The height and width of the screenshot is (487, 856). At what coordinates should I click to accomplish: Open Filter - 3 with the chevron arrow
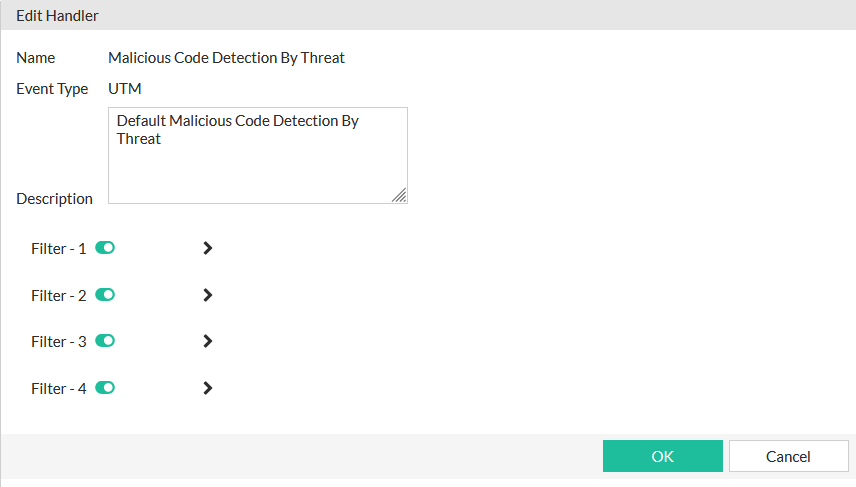(x=208, y=341)
